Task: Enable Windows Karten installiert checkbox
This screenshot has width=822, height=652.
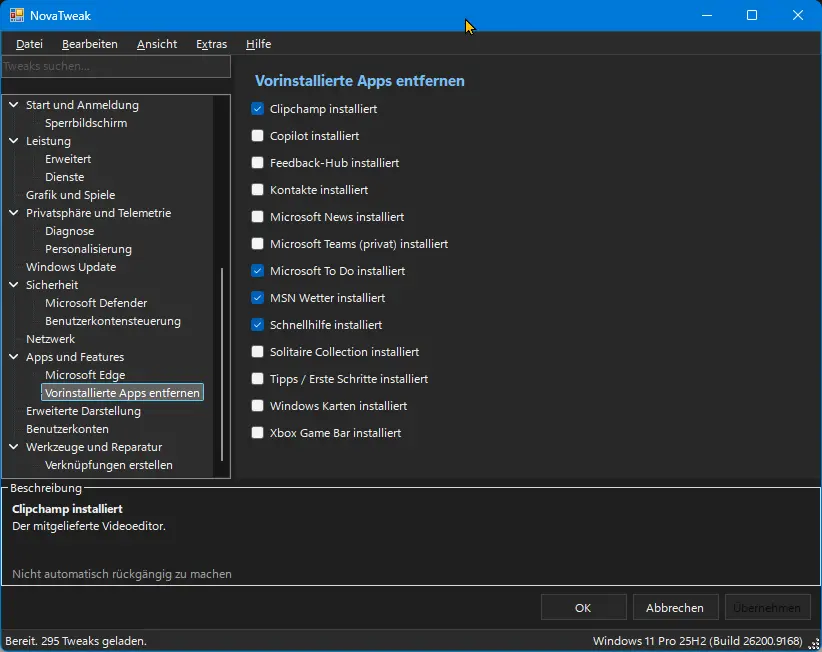Action: 257,406
